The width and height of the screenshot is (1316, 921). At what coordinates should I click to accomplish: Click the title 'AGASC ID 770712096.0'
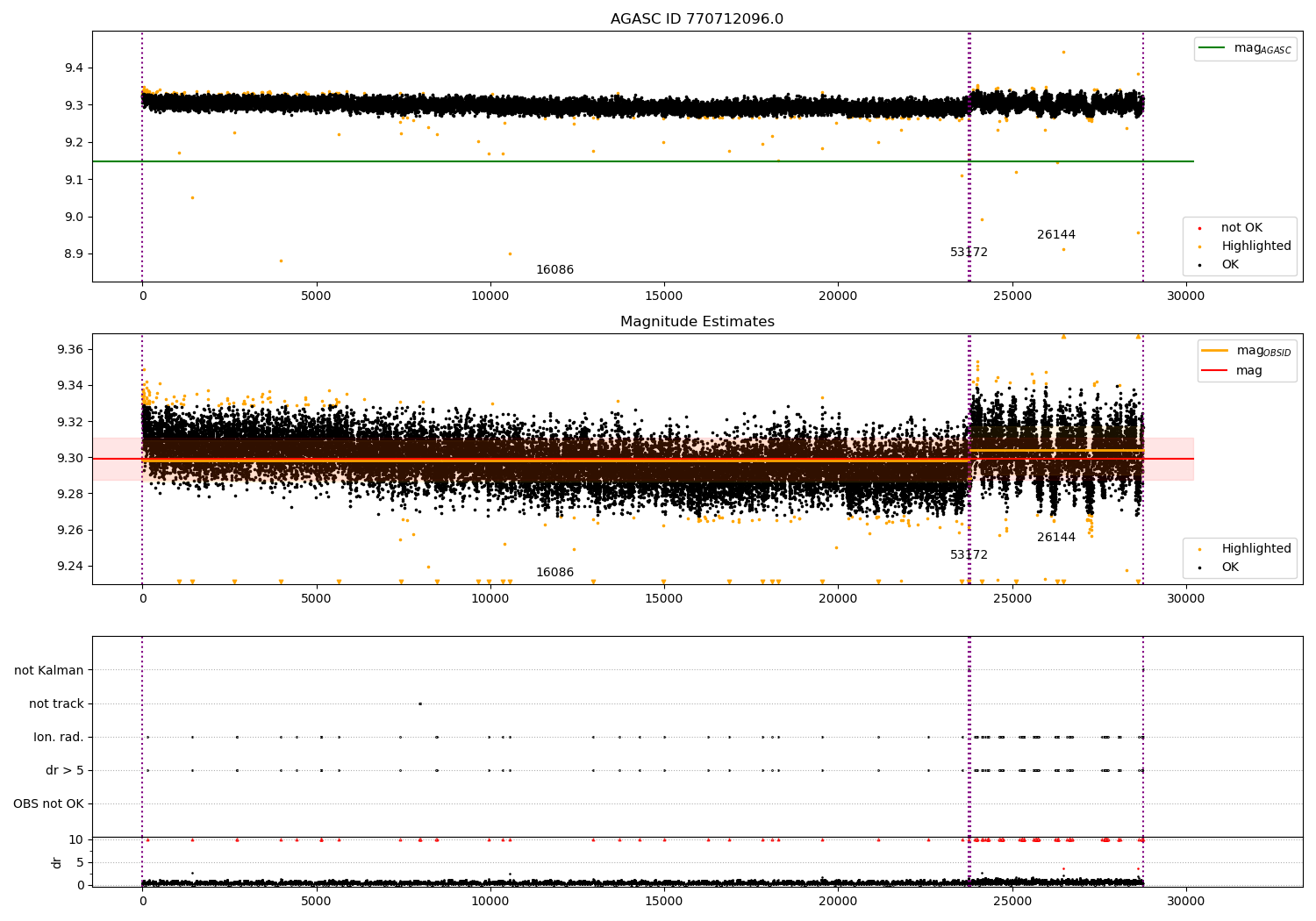pos(697,19)
